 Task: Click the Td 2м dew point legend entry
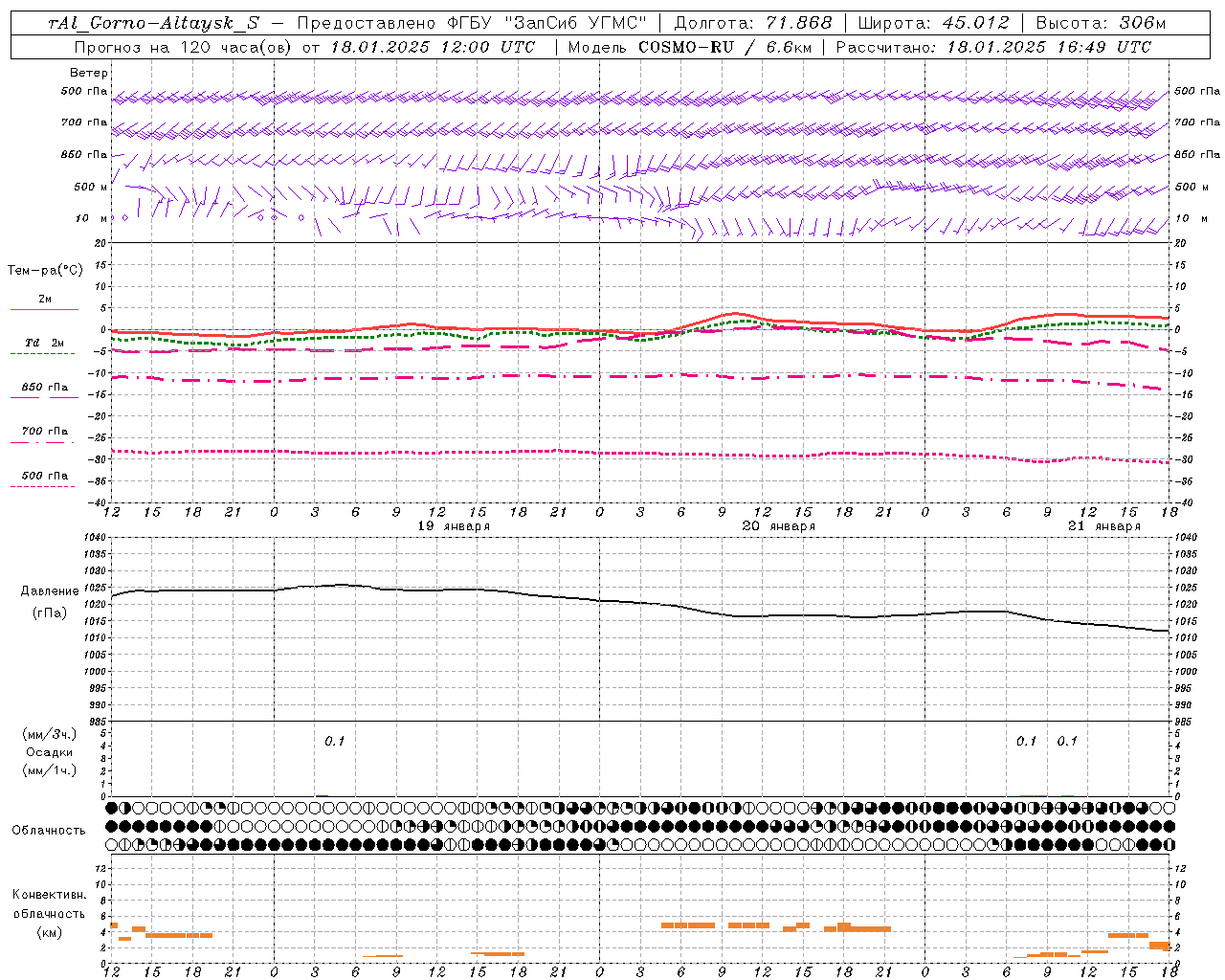click(x=45, y=343)
